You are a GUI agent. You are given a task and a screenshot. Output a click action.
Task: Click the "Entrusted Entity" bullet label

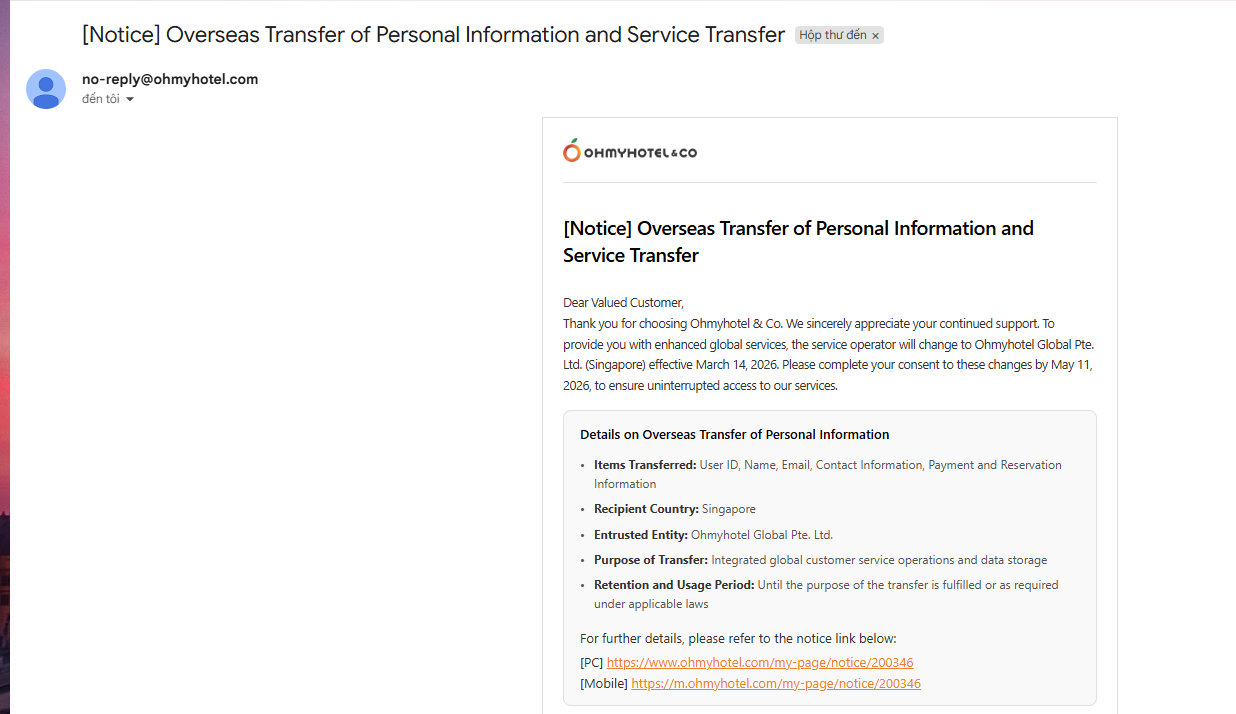click(x=640, y=535)
